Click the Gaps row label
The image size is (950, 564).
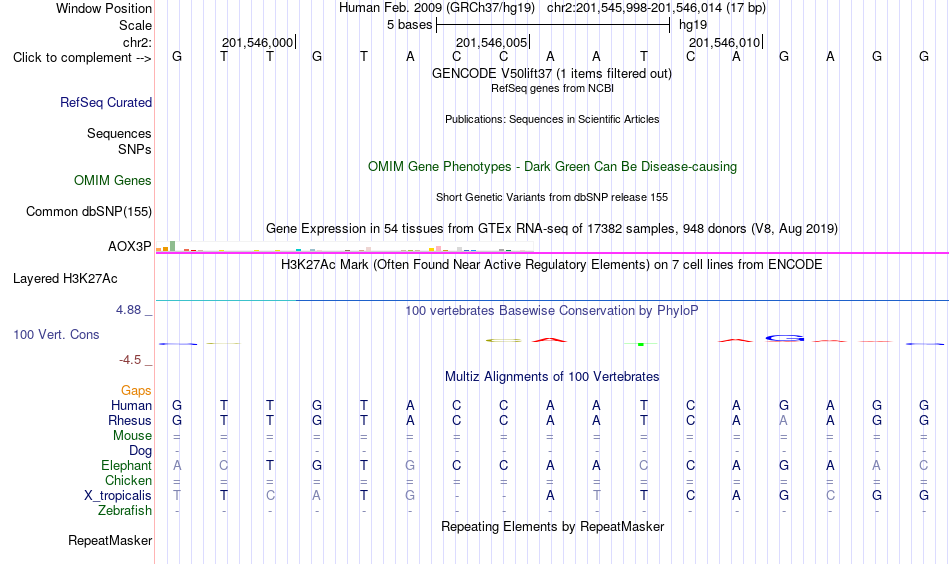coord(136,391)
